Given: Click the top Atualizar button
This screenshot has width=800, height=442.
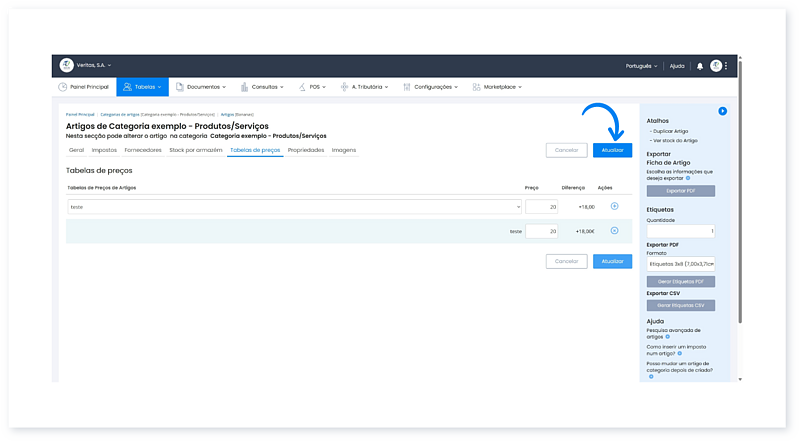Looking at the screenshot, I should click(612, 150).
